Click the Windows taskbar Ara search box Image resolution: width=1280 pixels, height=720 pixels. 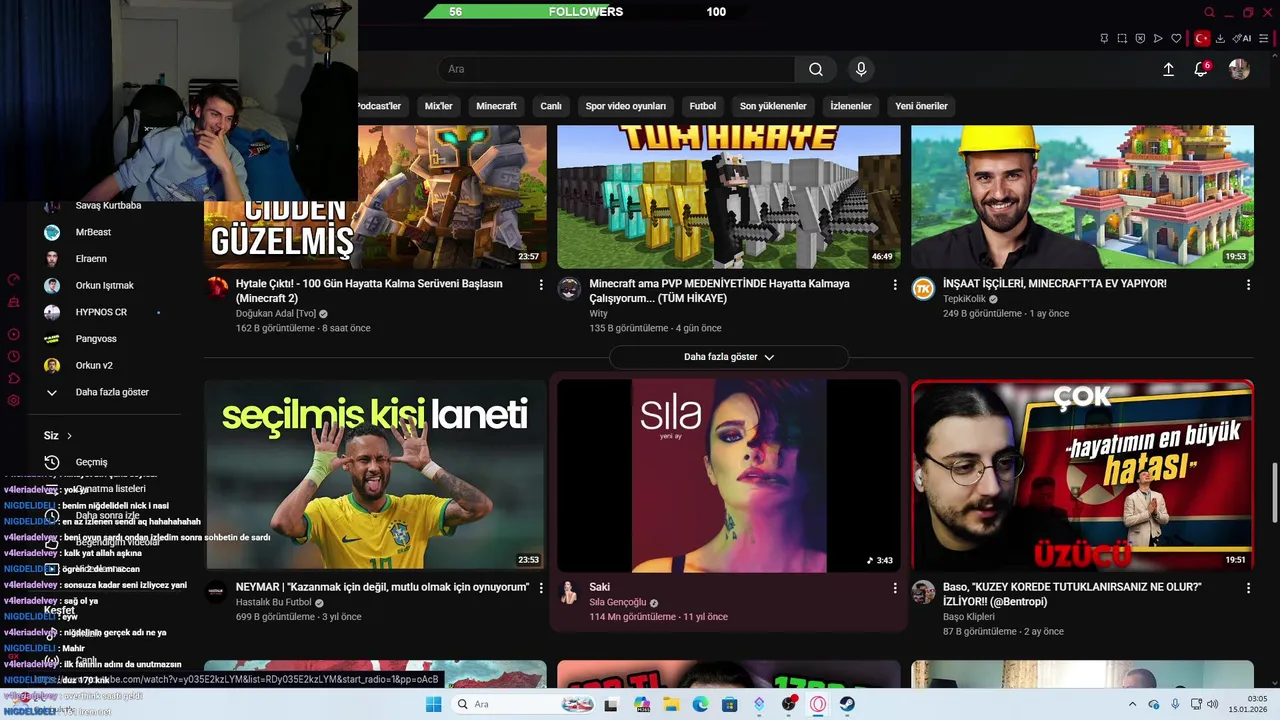(x=523, y=704)
